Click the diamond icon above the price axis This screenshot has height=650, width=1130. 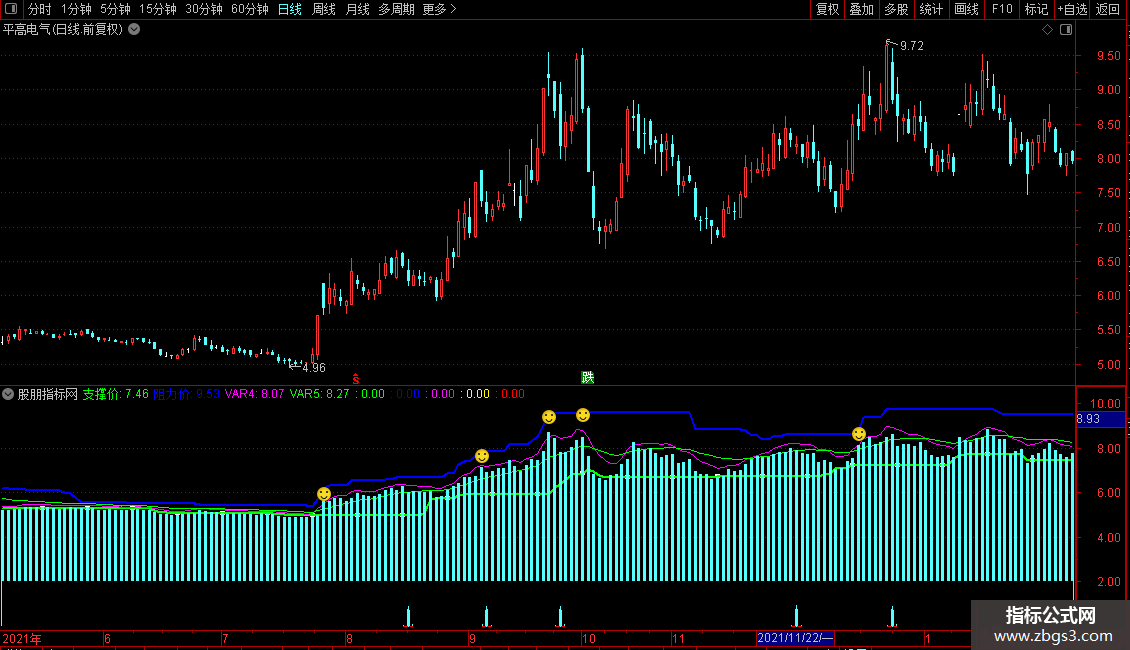pyautogui.click(x=1048, y=30)
